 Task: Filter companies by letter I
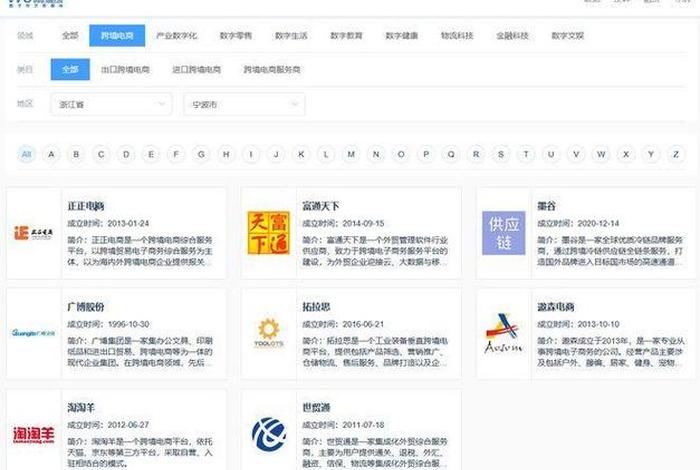tap(251, 154)
